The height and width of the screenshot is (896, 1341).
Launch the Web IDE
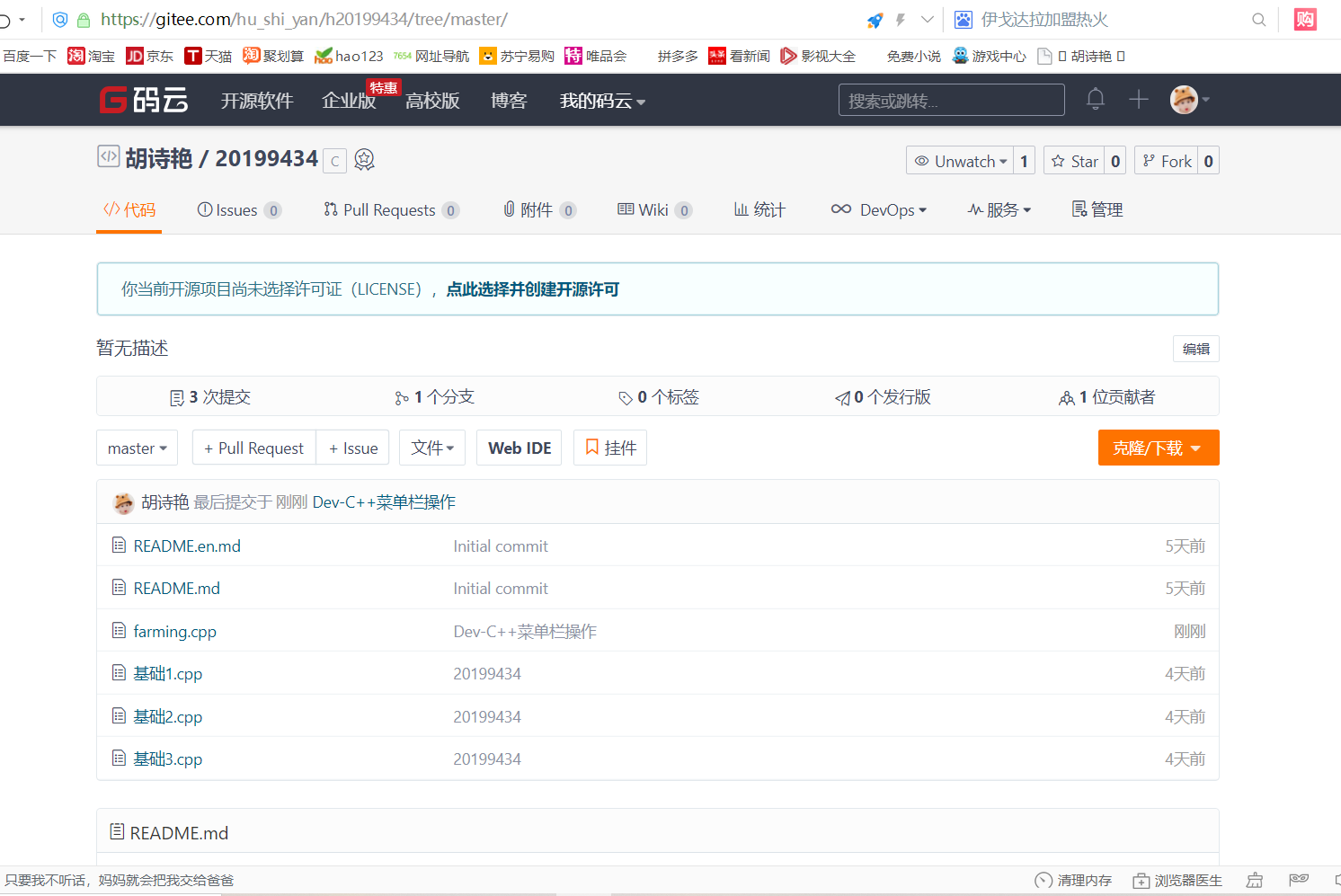pyautogui.click(x=520, y=448)
